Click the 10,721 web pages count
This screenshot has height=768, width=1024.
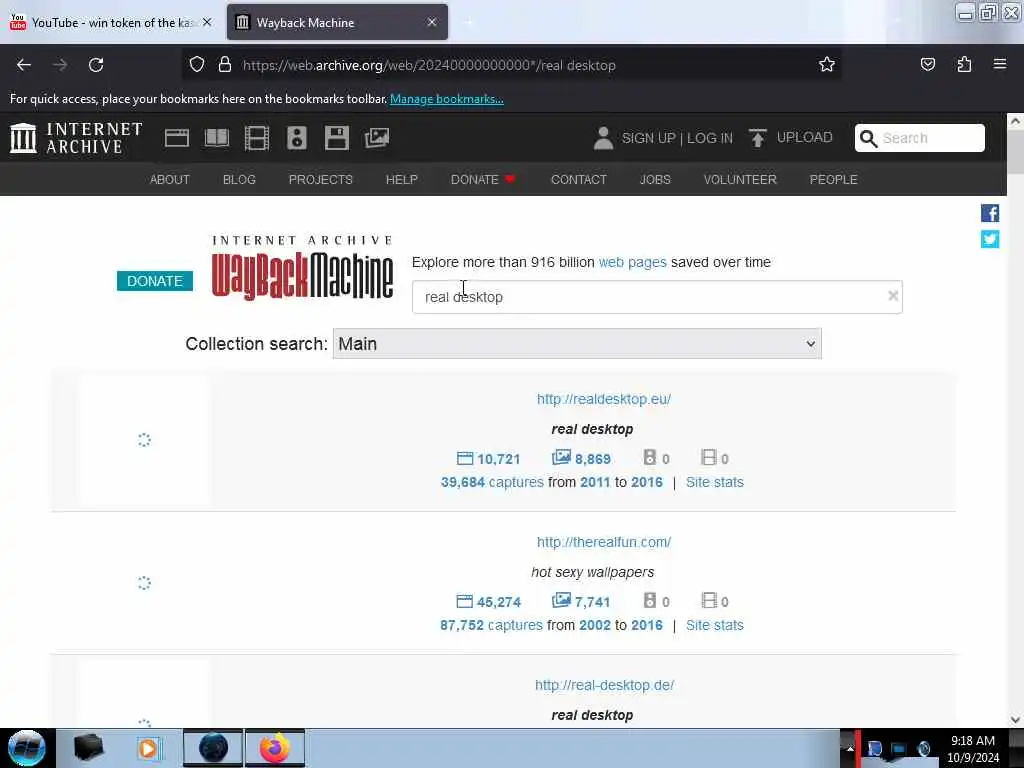point(488,458)
